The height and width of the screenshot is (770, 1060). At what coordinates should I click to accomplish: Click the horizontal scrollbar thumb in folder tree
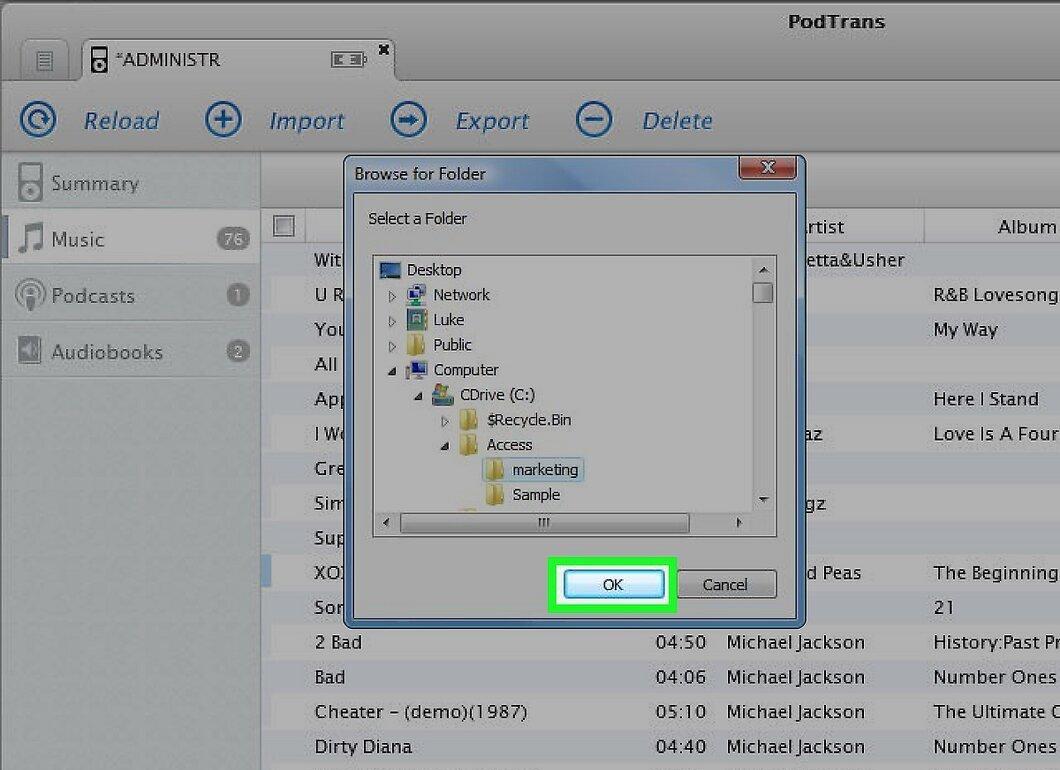click(x=544, y=523)
